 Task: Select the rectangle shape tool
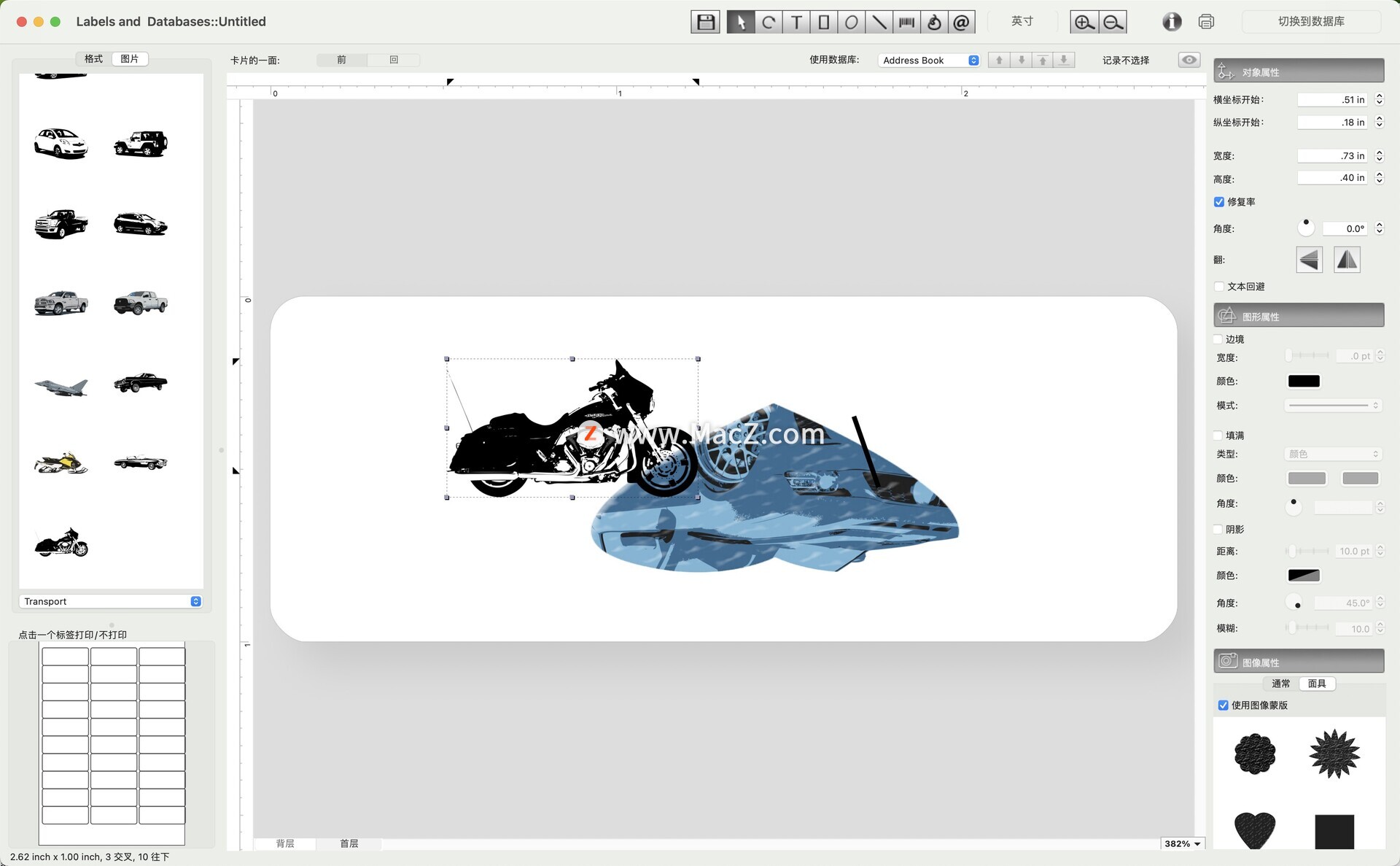point(824,22)
